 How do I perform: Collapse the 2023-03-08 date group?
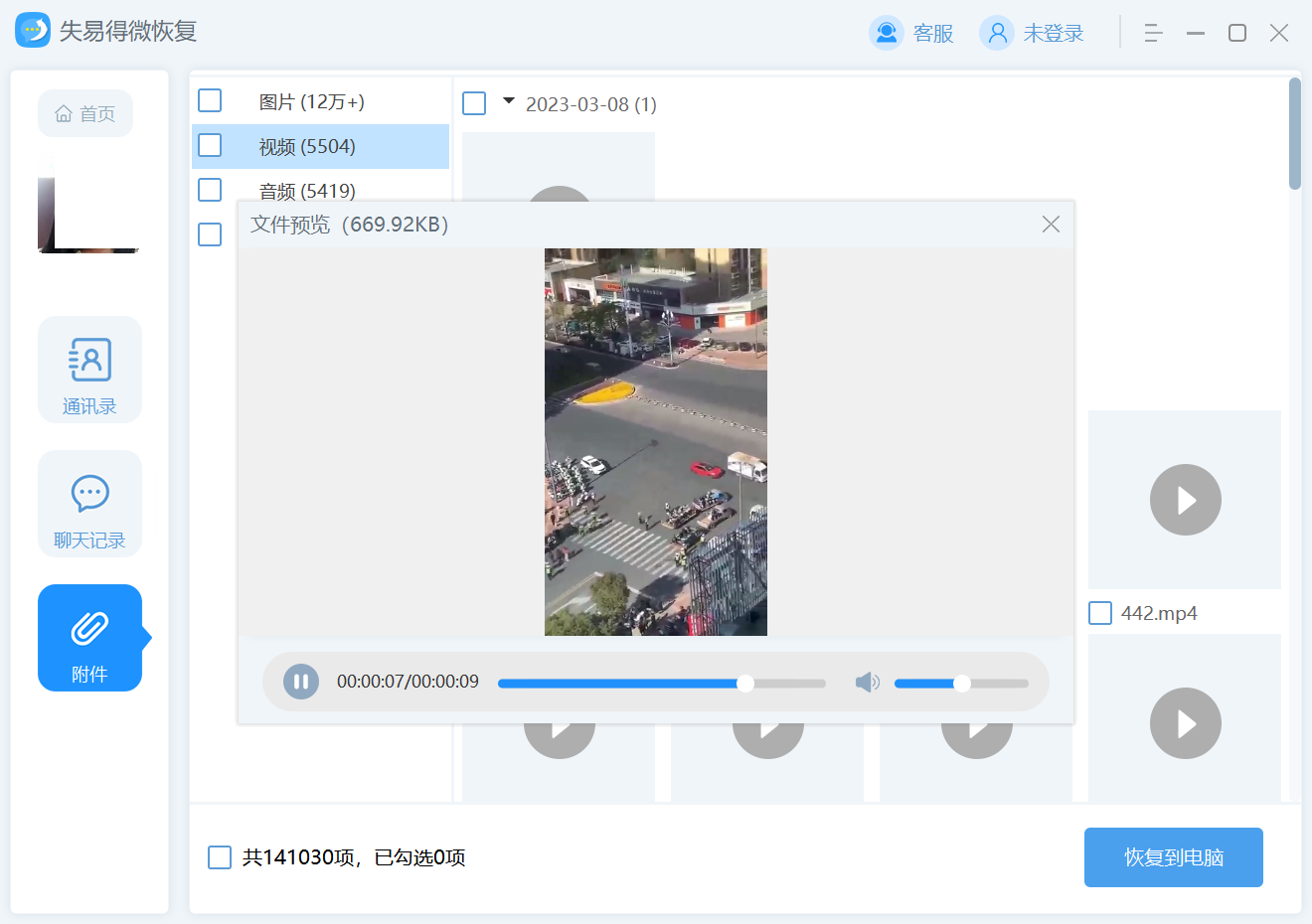point(509,101)
